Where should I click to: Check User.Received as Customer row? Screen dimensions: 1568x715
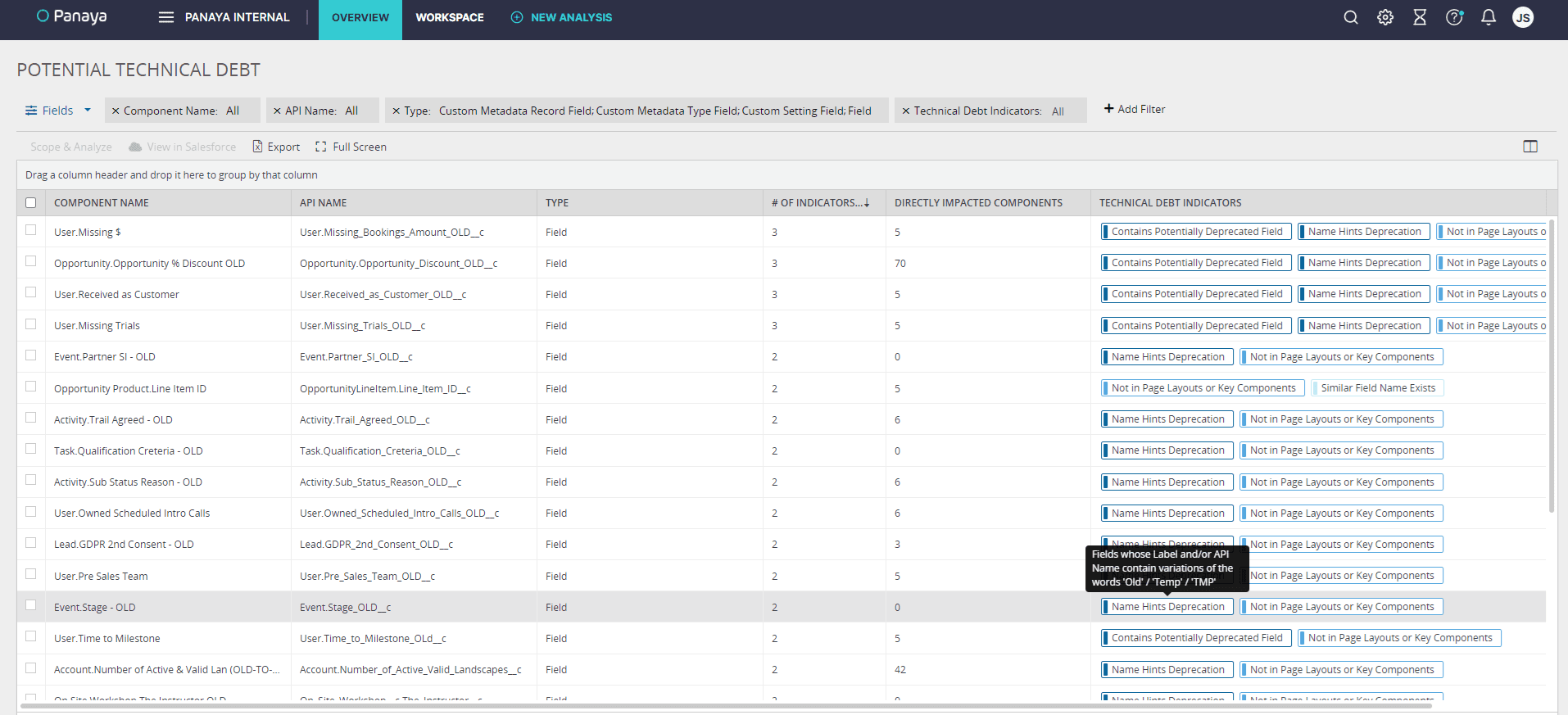pyautogui.click(x=30, y=292)
